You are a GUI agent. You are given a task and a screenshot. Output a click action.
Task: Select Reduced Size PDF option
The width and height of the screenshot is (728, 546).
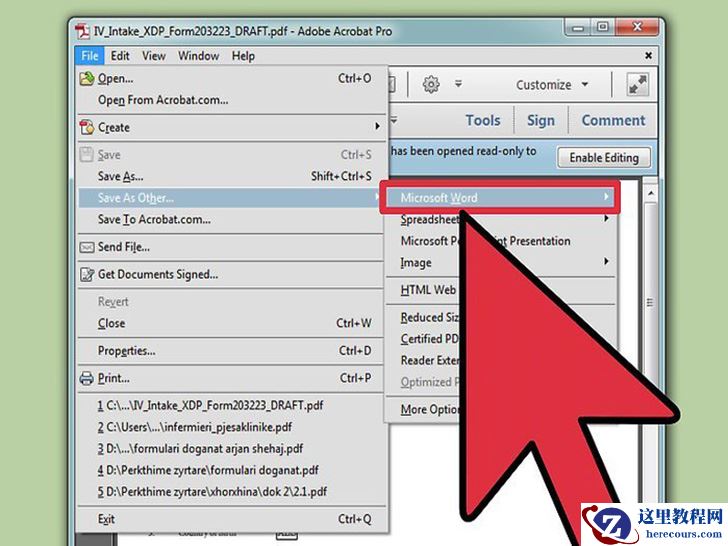click(x=430, y=318)
